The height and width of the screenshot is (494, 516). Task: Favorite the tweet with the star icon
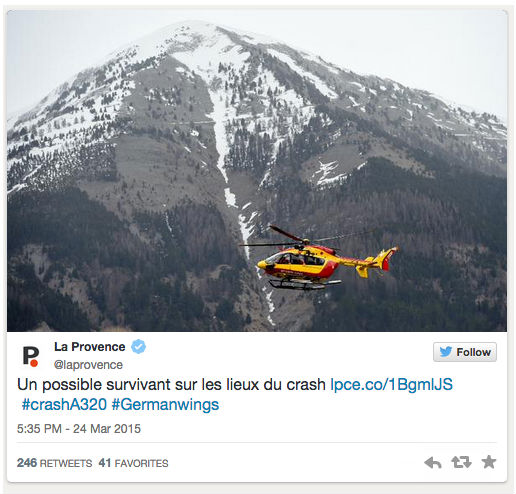click(489, 462)
